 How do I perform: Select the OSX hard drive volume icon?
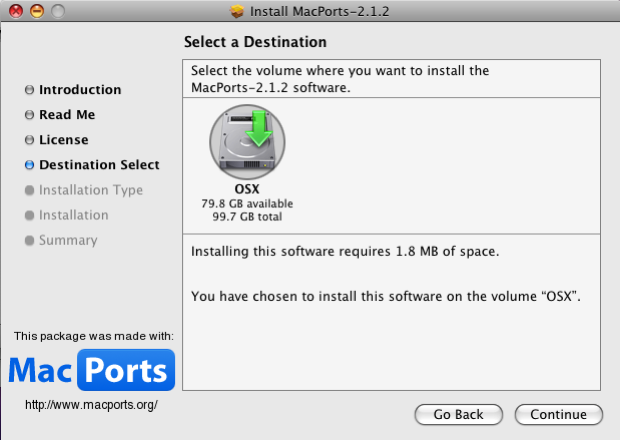click(246, 141)
